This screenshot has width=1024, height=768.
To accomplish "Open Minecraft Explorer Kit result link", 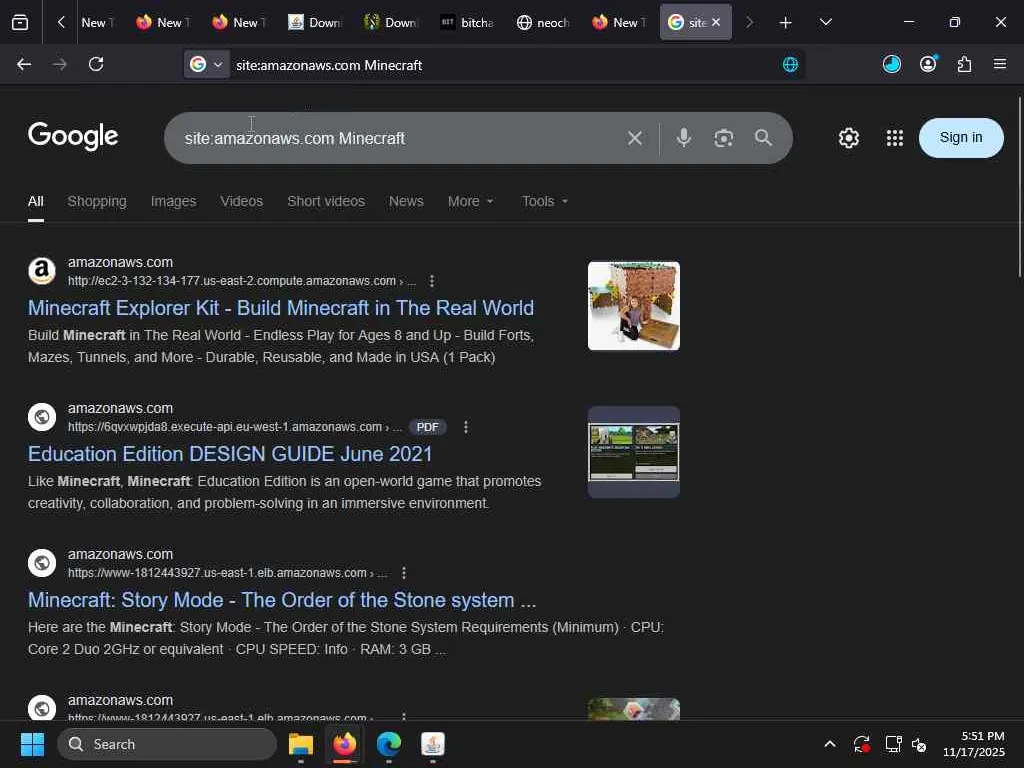I will click(x=281, y=308).
